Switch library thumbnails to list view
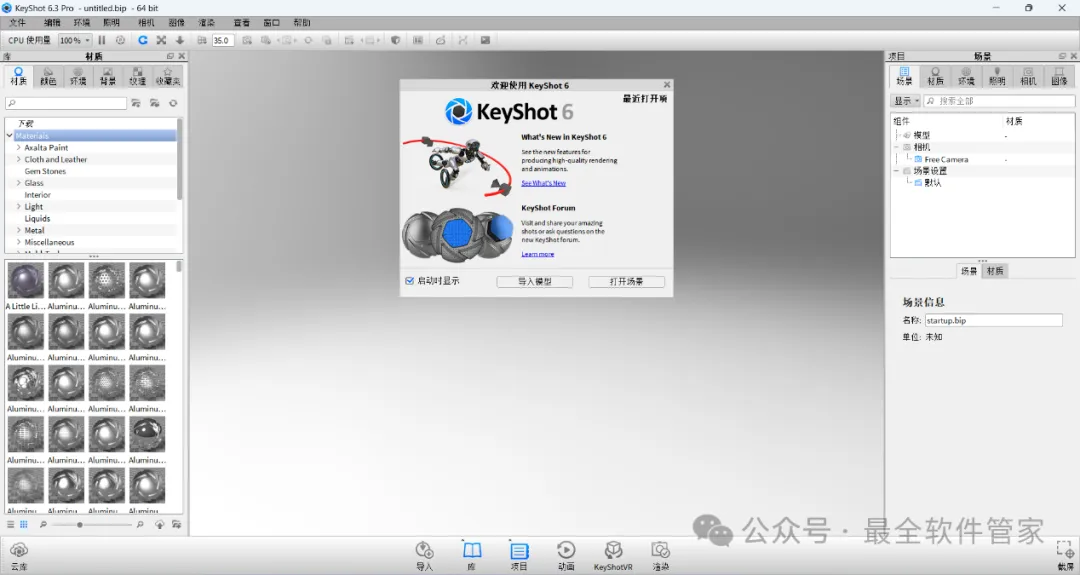Screen dimensions: 1080x575 [10, 525]
